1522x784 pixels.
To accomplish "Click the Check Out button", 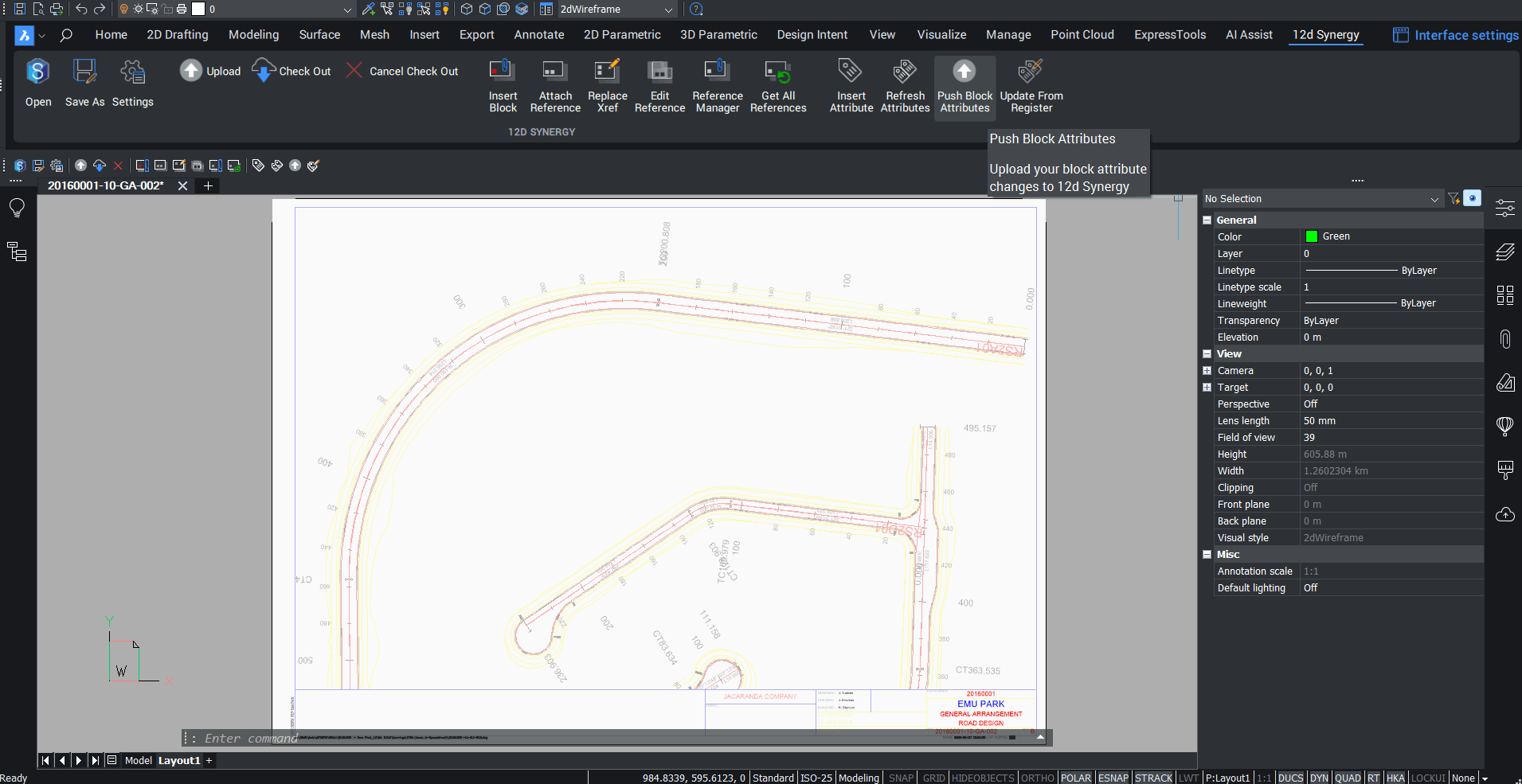I will coord(291,71).
